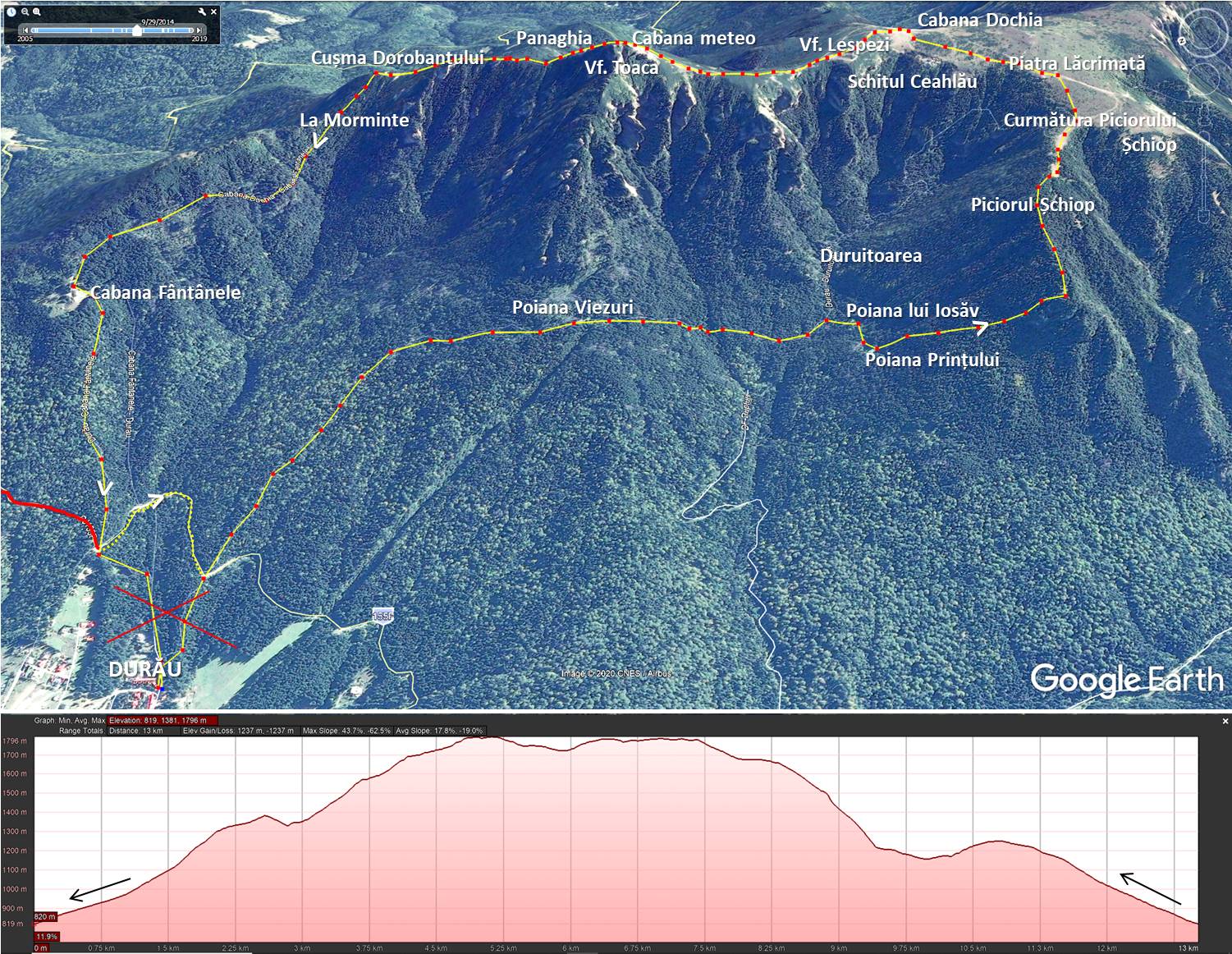
Task: Step to previous imagery date
Action: click(x=24, y=30)
